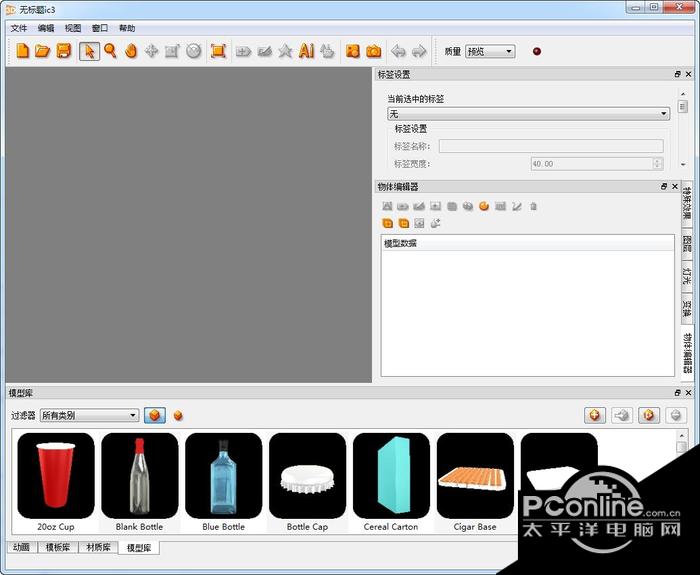Click the star icon in the toolbar

[x=285, y=51]
